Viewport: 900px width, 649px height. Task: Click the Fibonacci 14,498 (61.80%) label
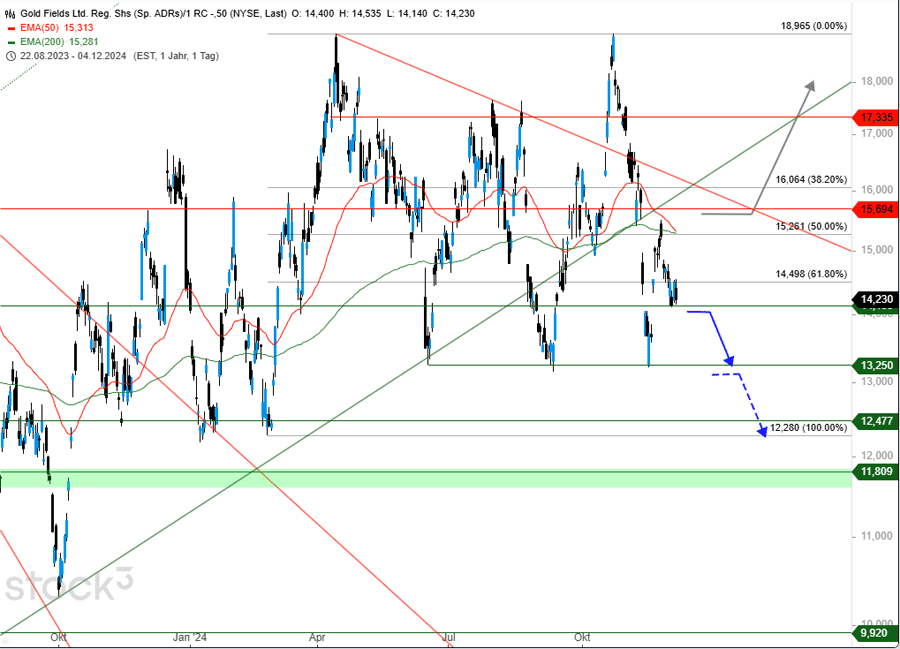(811, 273)
